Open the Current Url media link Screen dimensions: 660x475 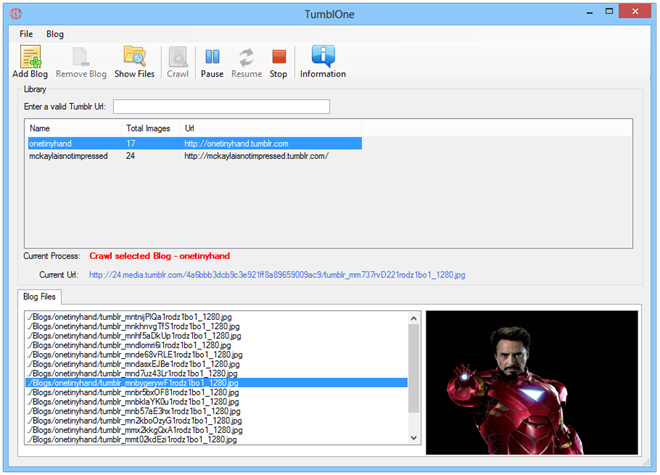(277, 275)
